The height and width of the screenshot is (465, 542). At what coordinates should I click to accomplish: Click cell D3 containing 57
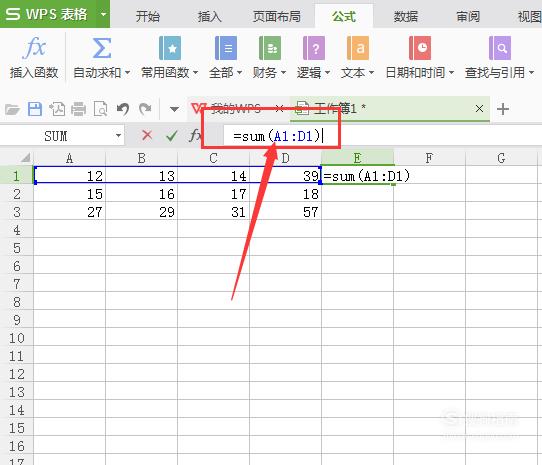(x=285, y=212)
